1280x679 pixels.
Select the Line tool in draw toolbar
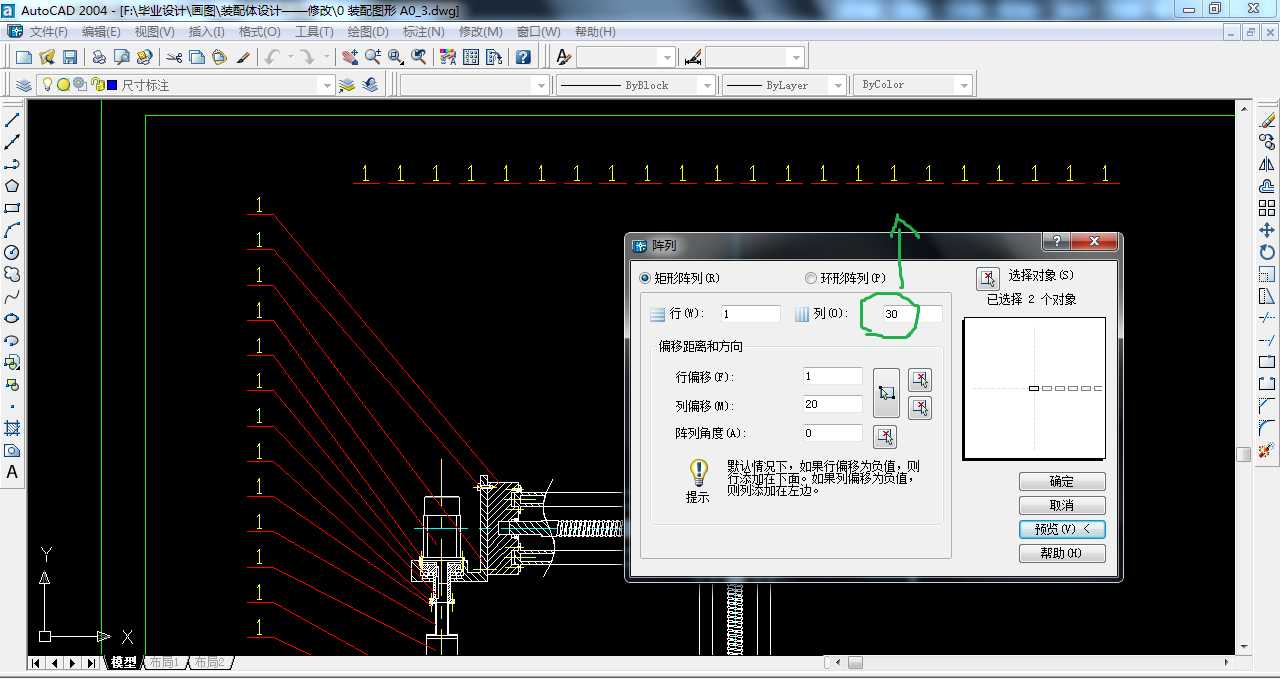point(12,120)
